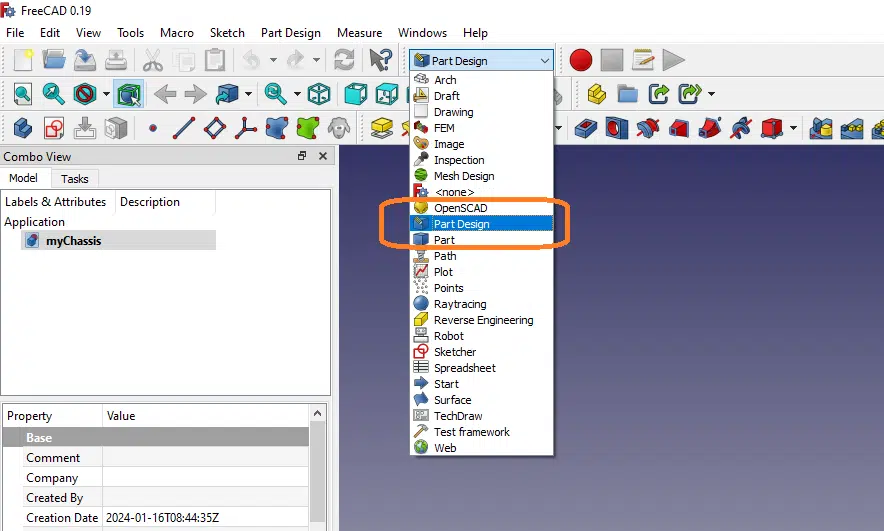Click the Groove tool icon

tap(648, 129)
